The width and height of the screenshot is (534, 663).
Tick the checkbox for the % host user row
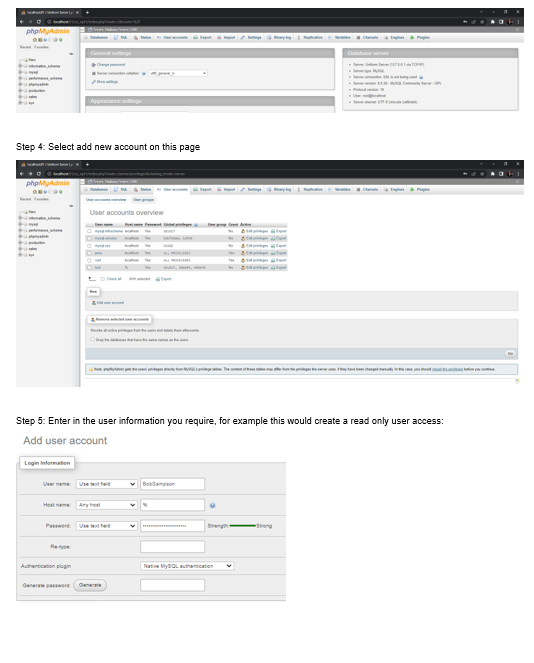(89, 267)
